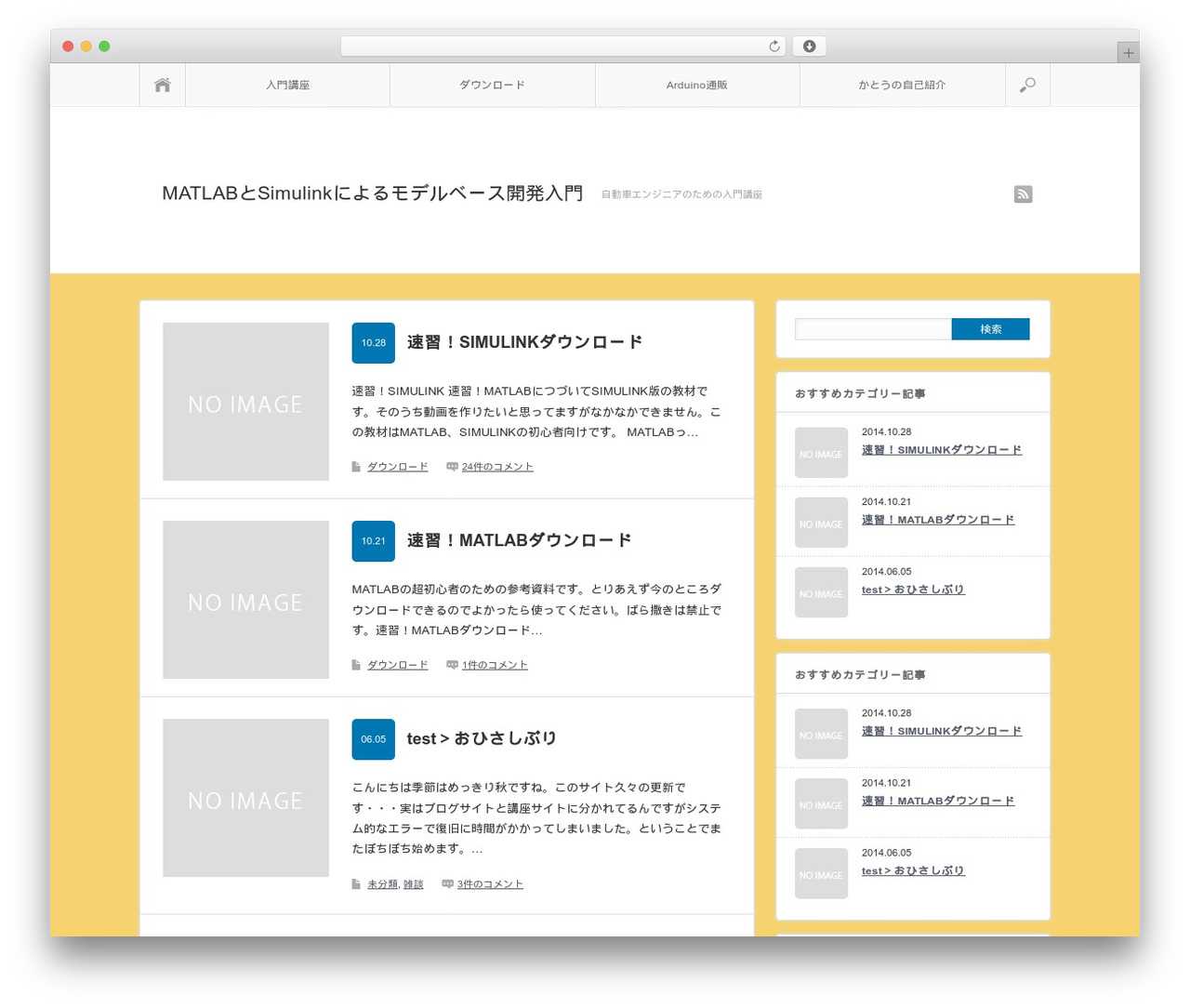Open post title 速習！MATLABダウンロード in main list

[x=519, y=540]
